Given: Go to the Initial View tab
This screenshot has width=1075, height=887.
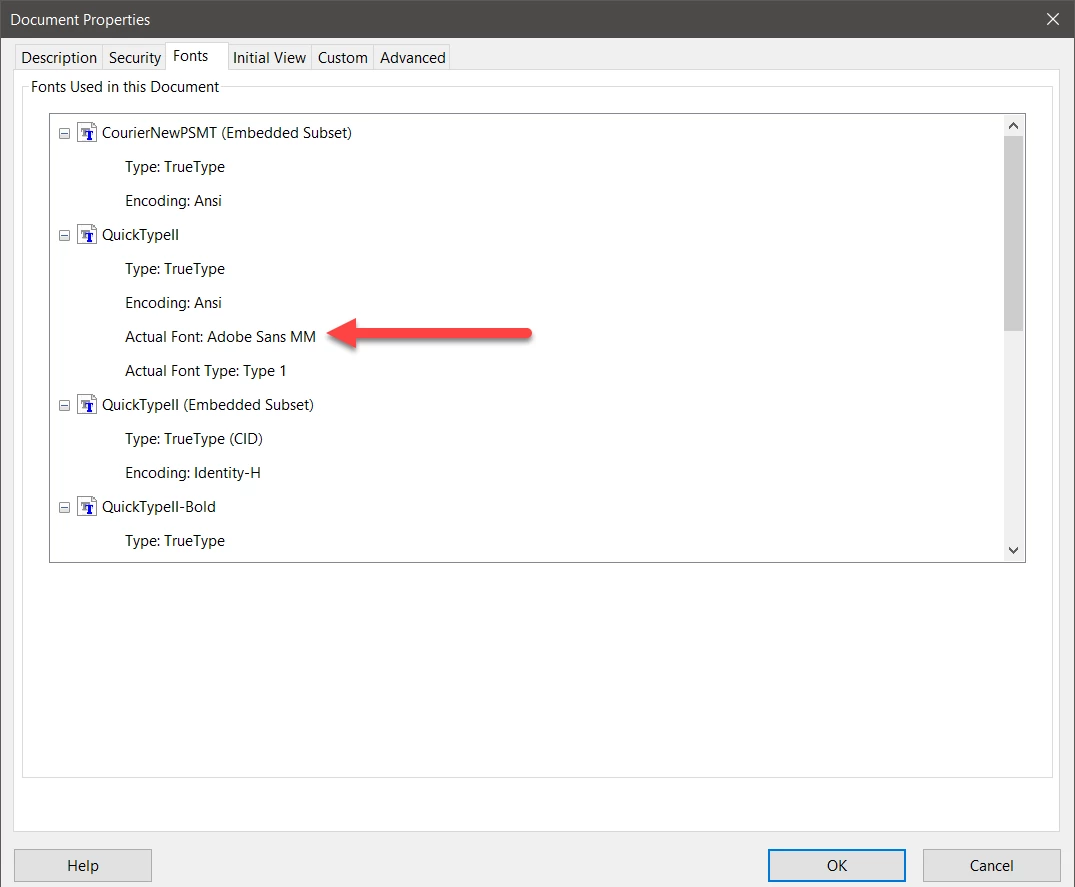Looking at the screenshot, I should (x=269, y=58).
